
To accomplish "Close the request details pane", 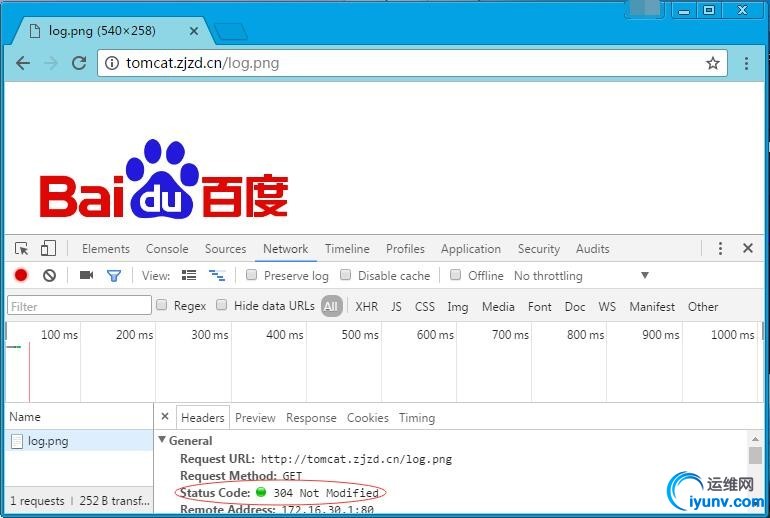I will point(165,416).
